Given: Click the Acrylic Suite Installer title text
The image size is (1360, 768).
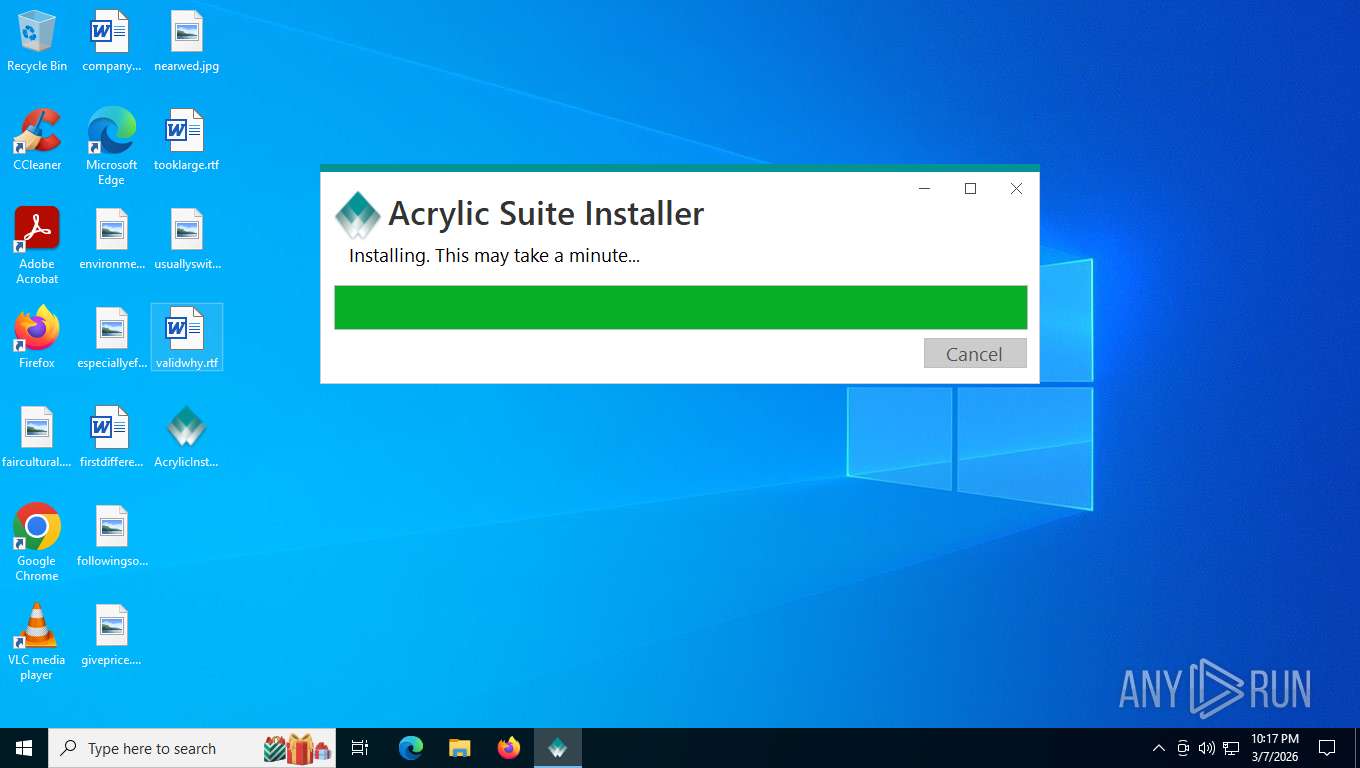Looking at the screenshot, I should (546, 214).
